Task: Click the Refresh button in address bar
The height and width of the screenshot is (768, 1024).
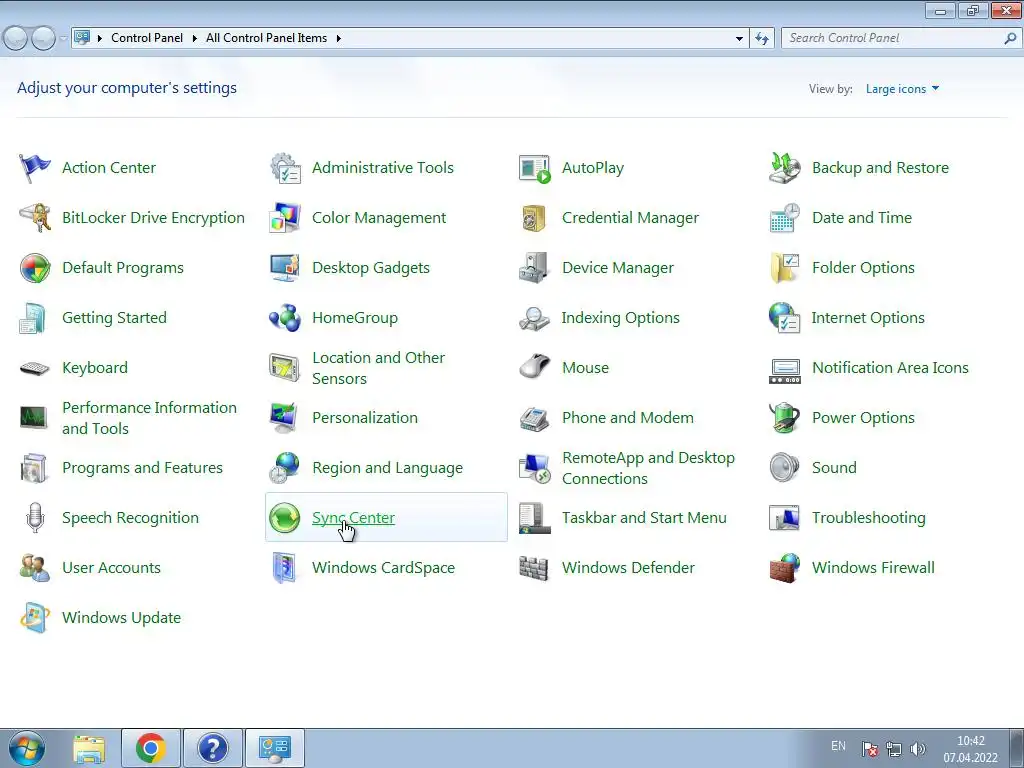Action: 761,39
